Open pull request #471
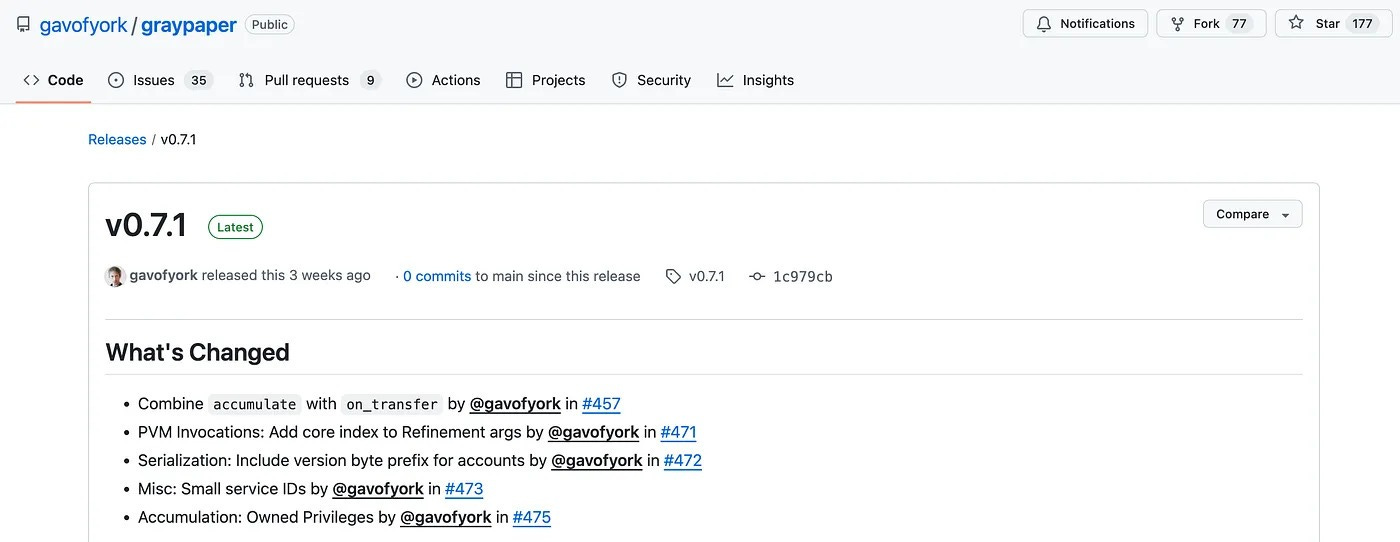Image resolution: width=1400 pixels, height=542 pixels. tap(678, 432)
